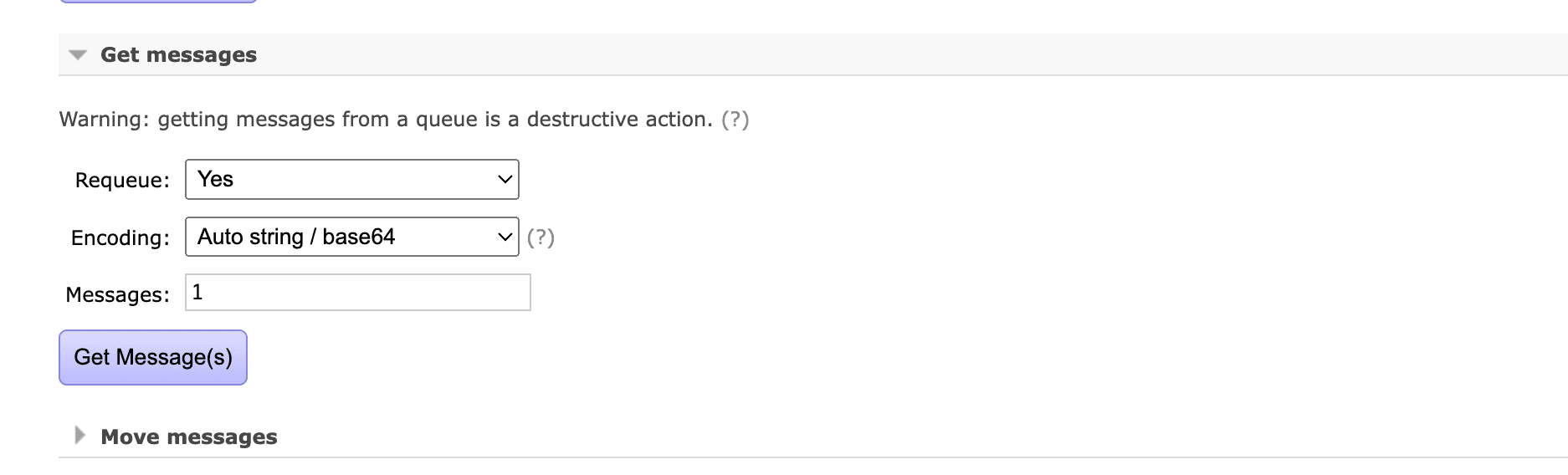Open help (?) next to Encoding
Image resolution: width=1568 pixels, height=475 pixels.
pyautogui.click(x=541, y=238)
